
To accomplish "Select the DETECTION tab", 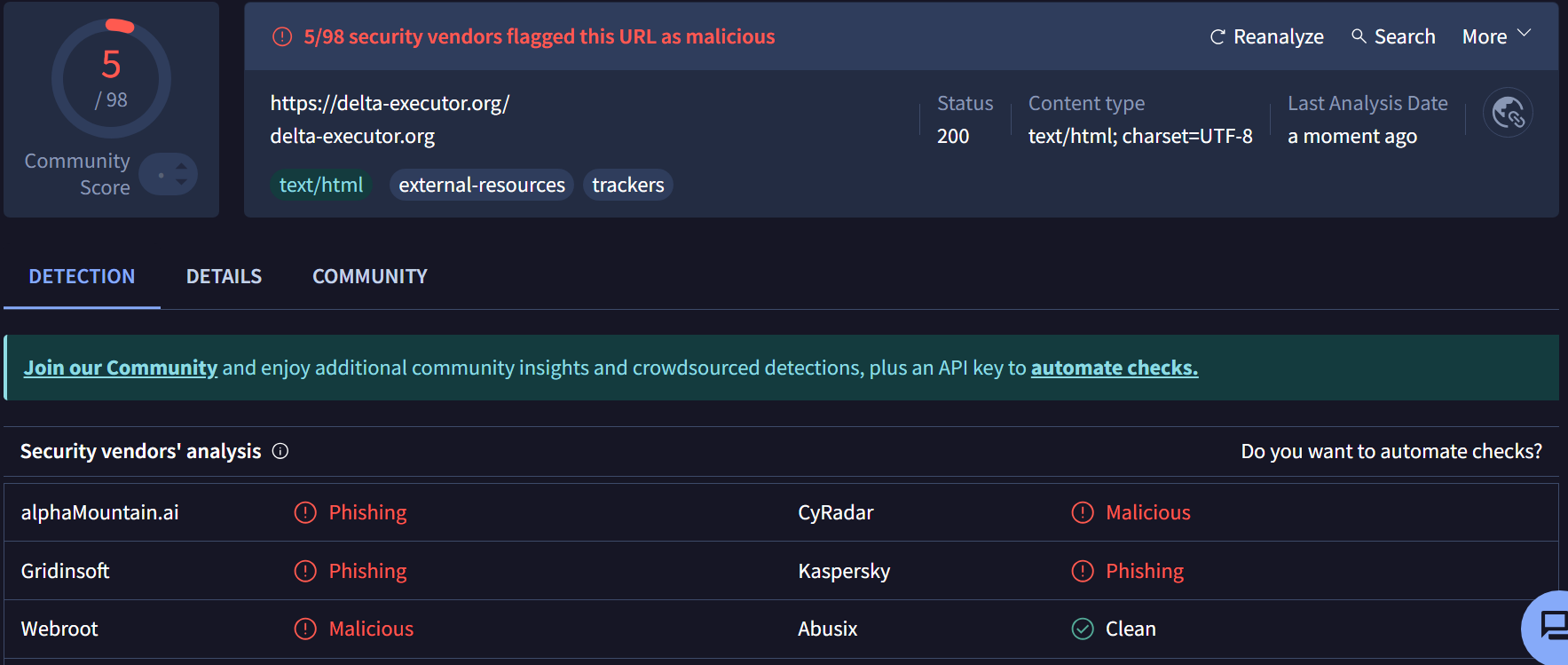I will (82, 276).
